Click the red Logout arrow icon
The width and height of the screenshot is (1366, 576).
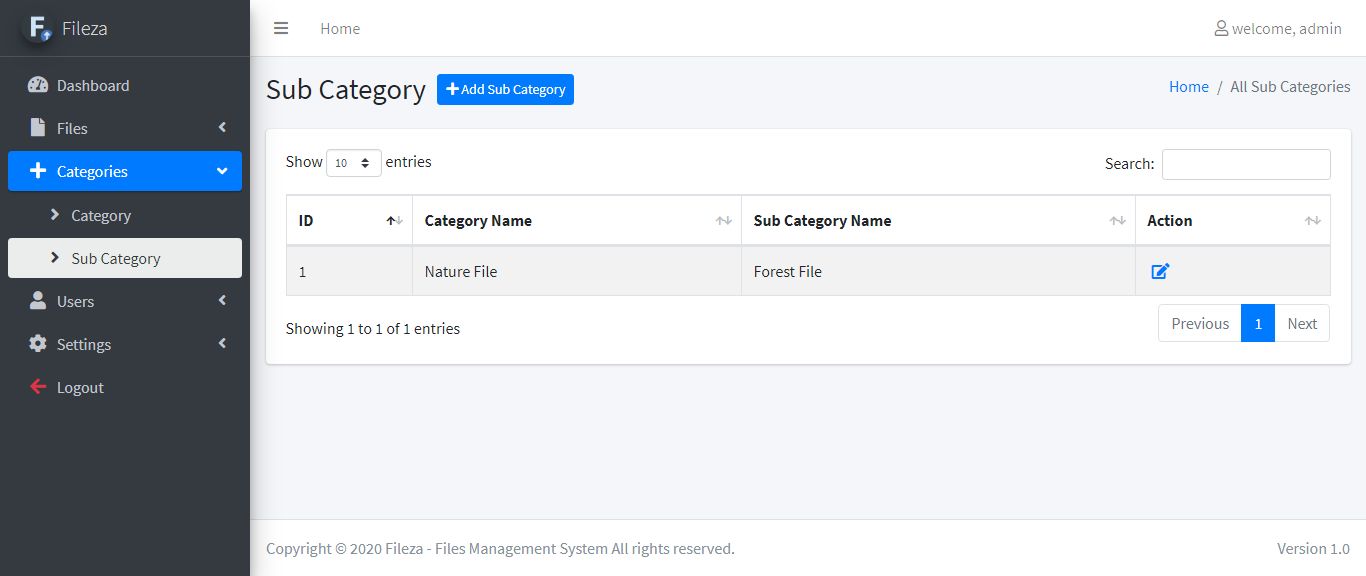click(38, 387)
